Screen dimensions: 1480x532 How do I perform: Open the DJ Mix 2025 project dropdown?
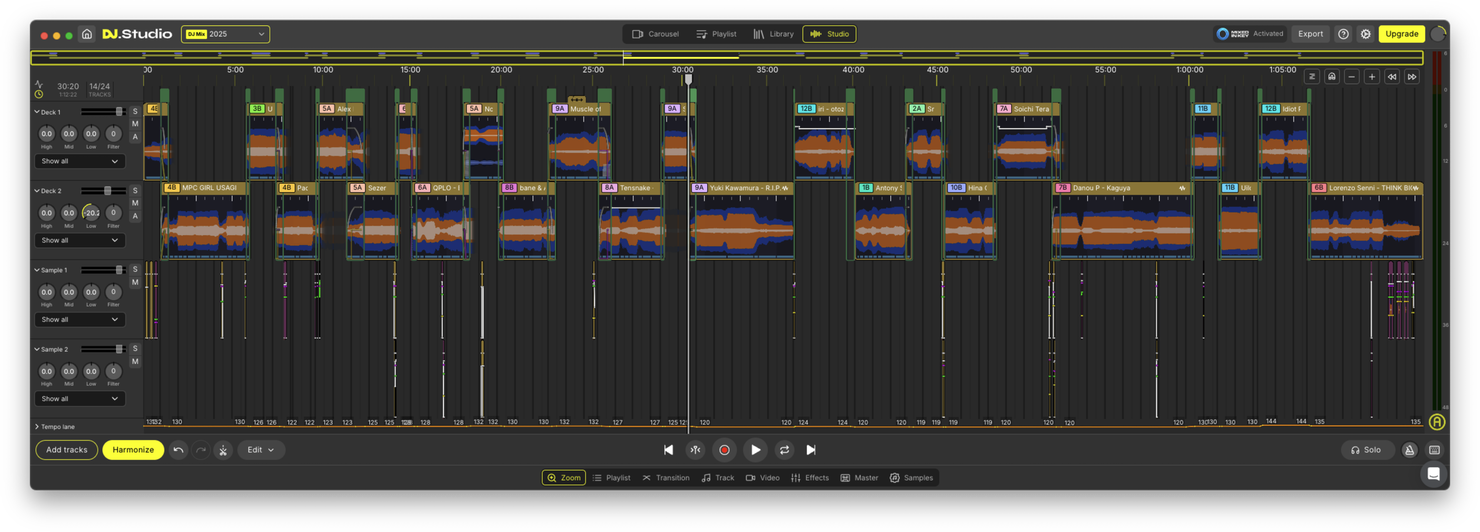point(226,34)
